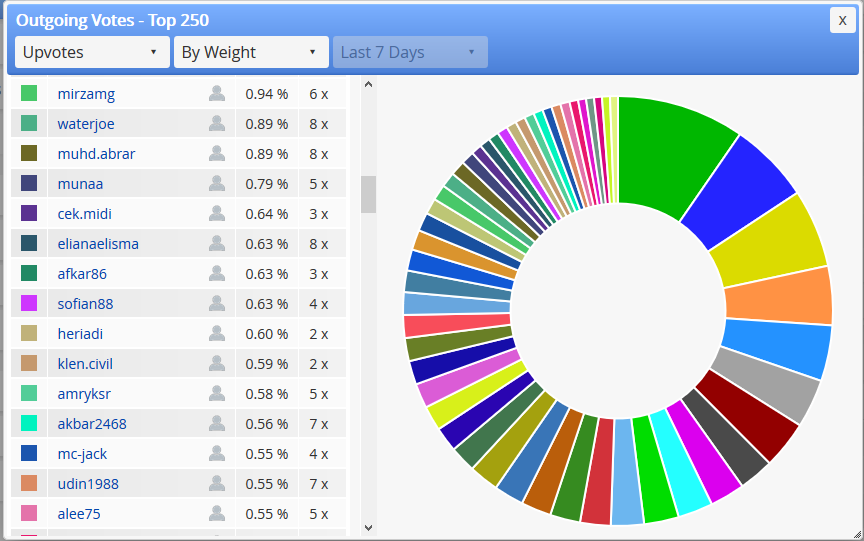Click the scroll up arrow of the list
This screenshot has height=541, width=864.
pyautogui.click(x=369, y=84)
